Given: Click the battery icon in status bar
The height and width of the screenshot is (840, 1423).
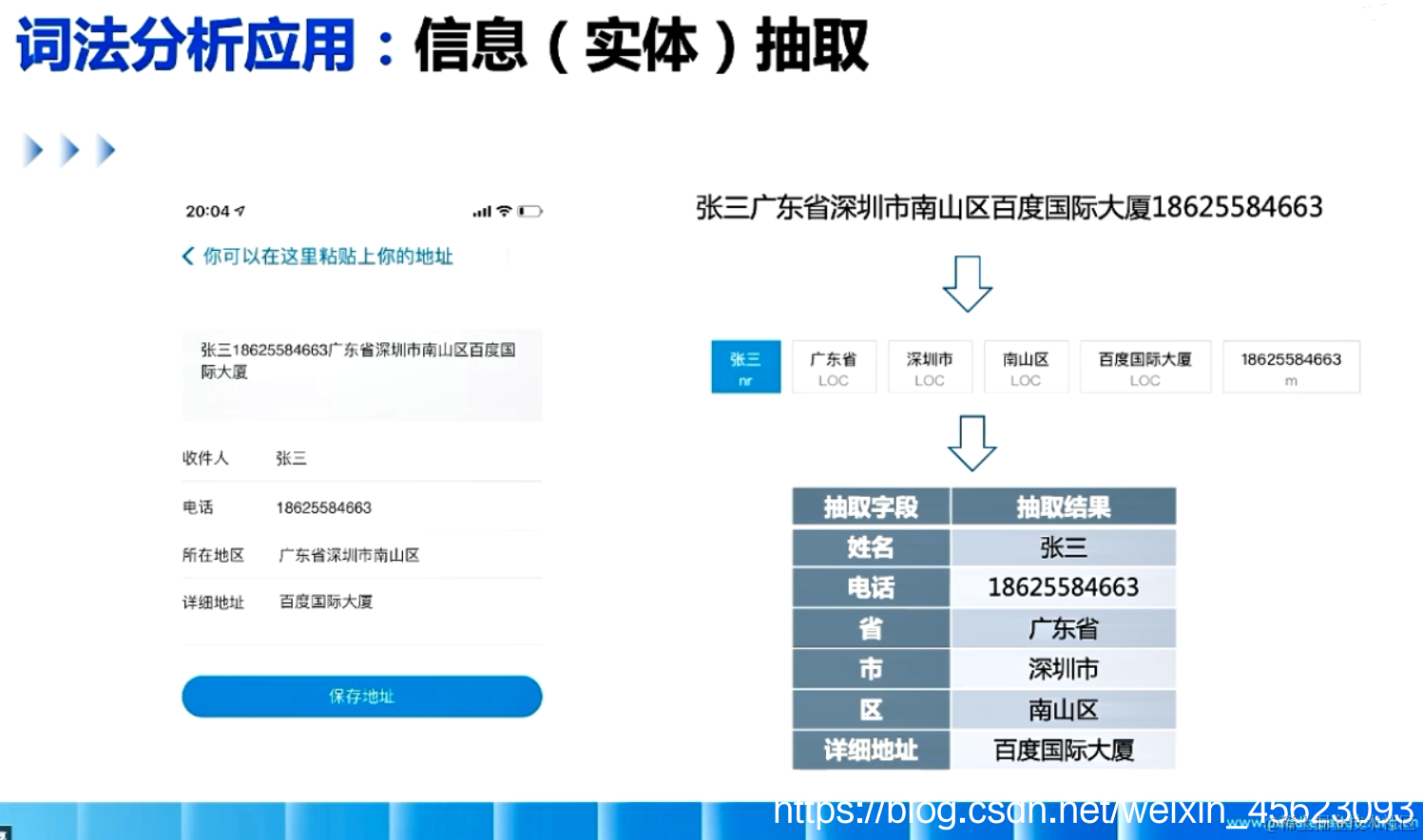Looking at the screenshot, I should pos(529,210).
